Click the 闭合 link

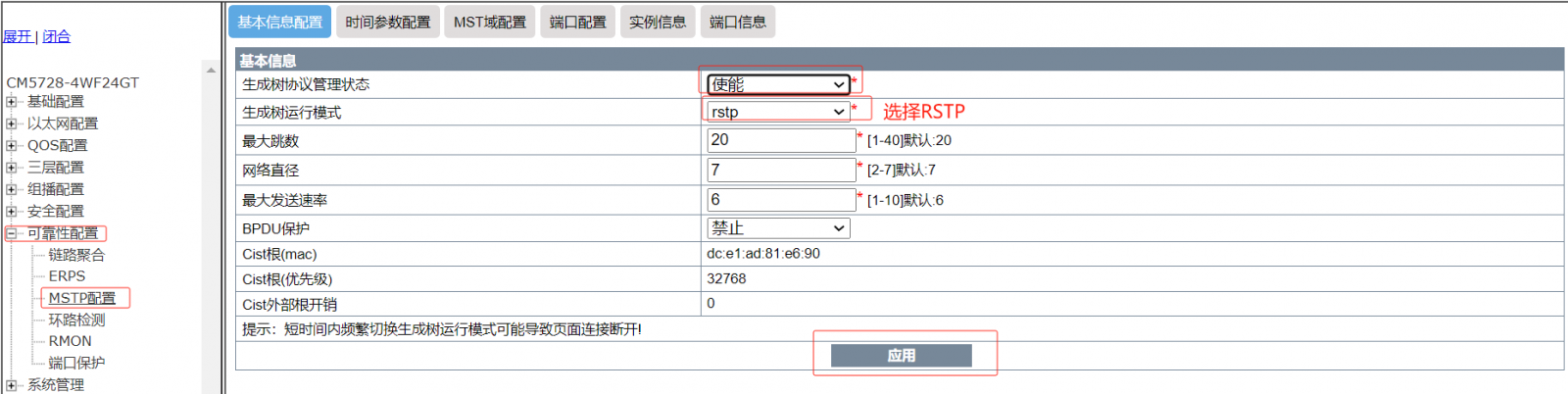pos(57,36)
